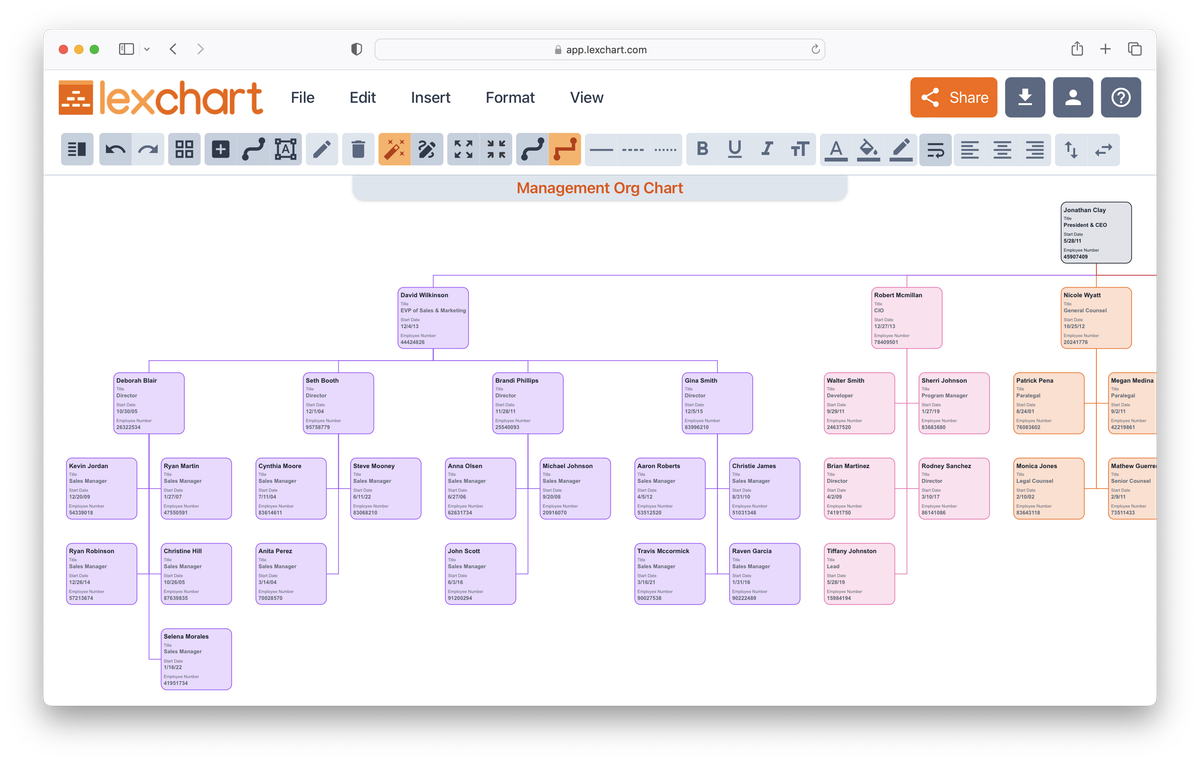Pick the fill color bucket tool
This screenshot has width=1200, height=763.
click(x=869, y=149)
